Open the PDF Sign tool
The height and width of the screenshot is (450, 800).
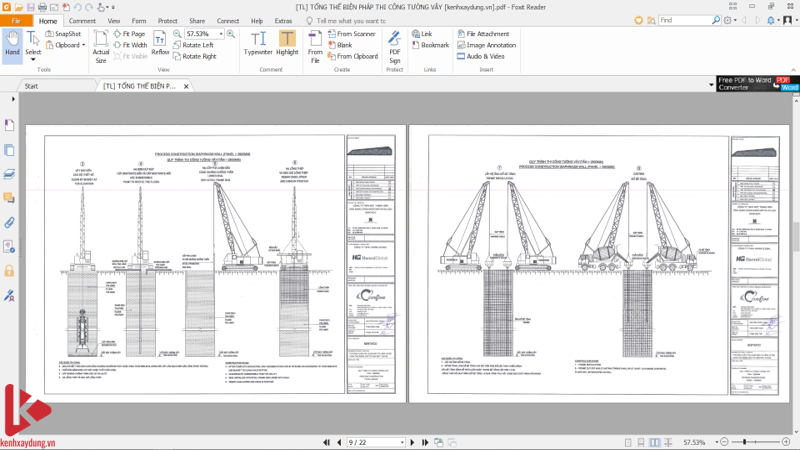394,44
